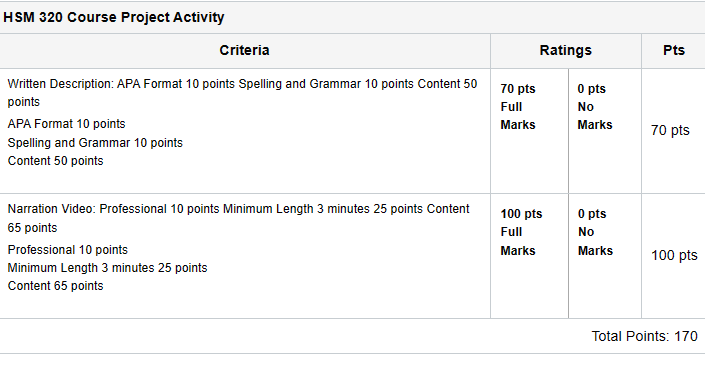Click the Pts column header
705x374 pixels.
(x=674, y=50)
